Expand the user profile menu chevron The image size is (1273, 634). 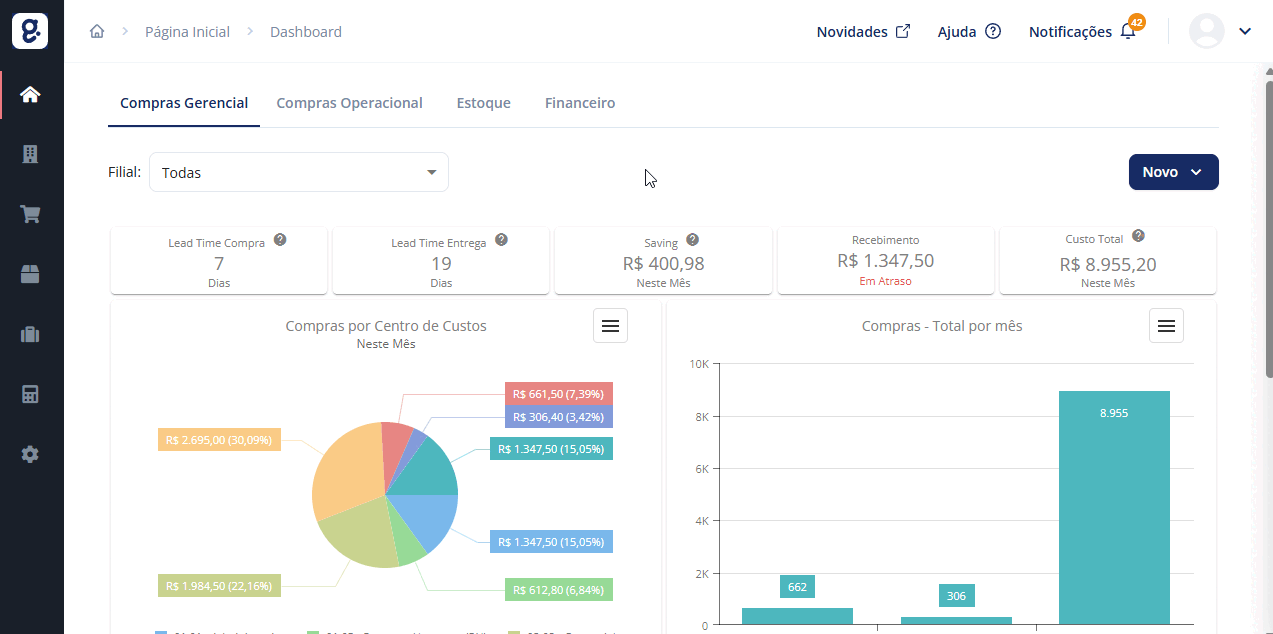coord(1245,31)
